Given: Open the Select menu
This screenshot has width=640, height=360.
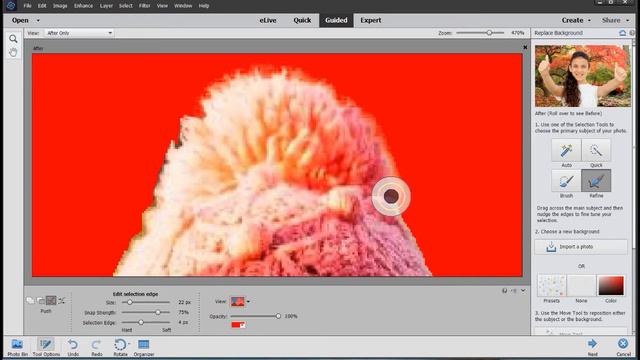Looking at the screenshot, I should click(126, 6).
